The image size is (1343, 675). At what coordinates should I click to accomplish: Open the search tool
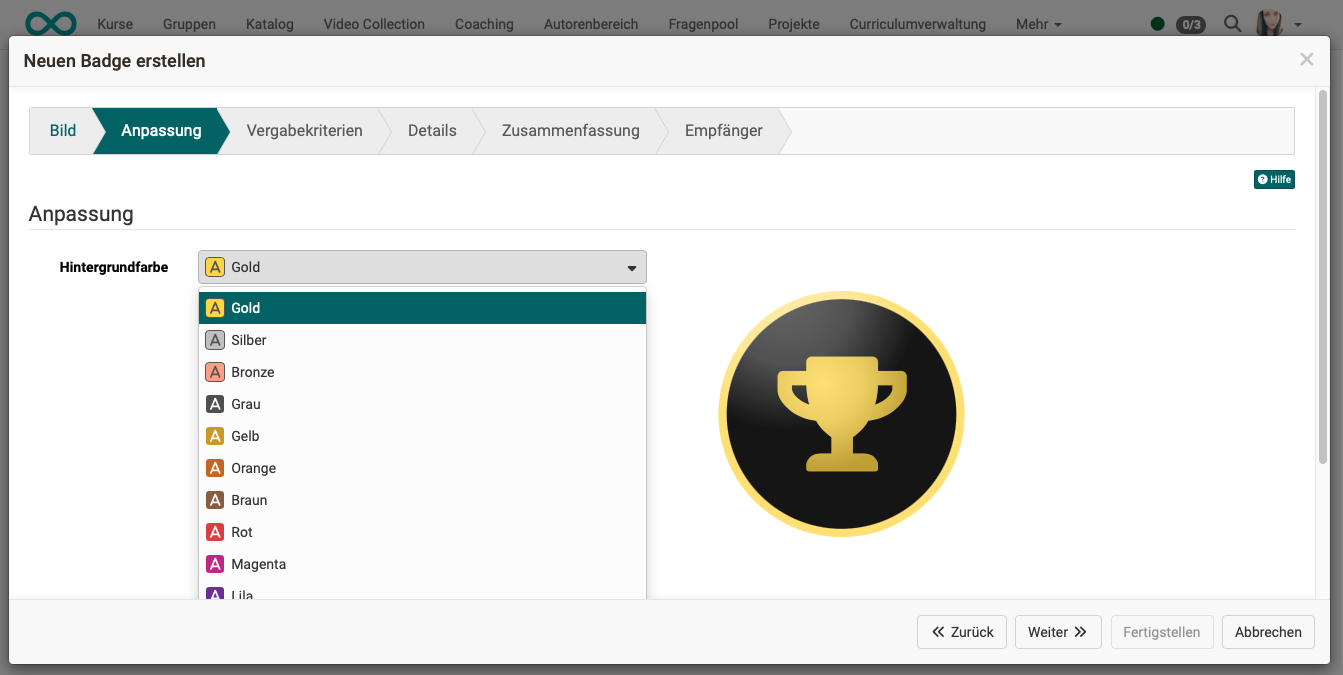pos(1232,23)
